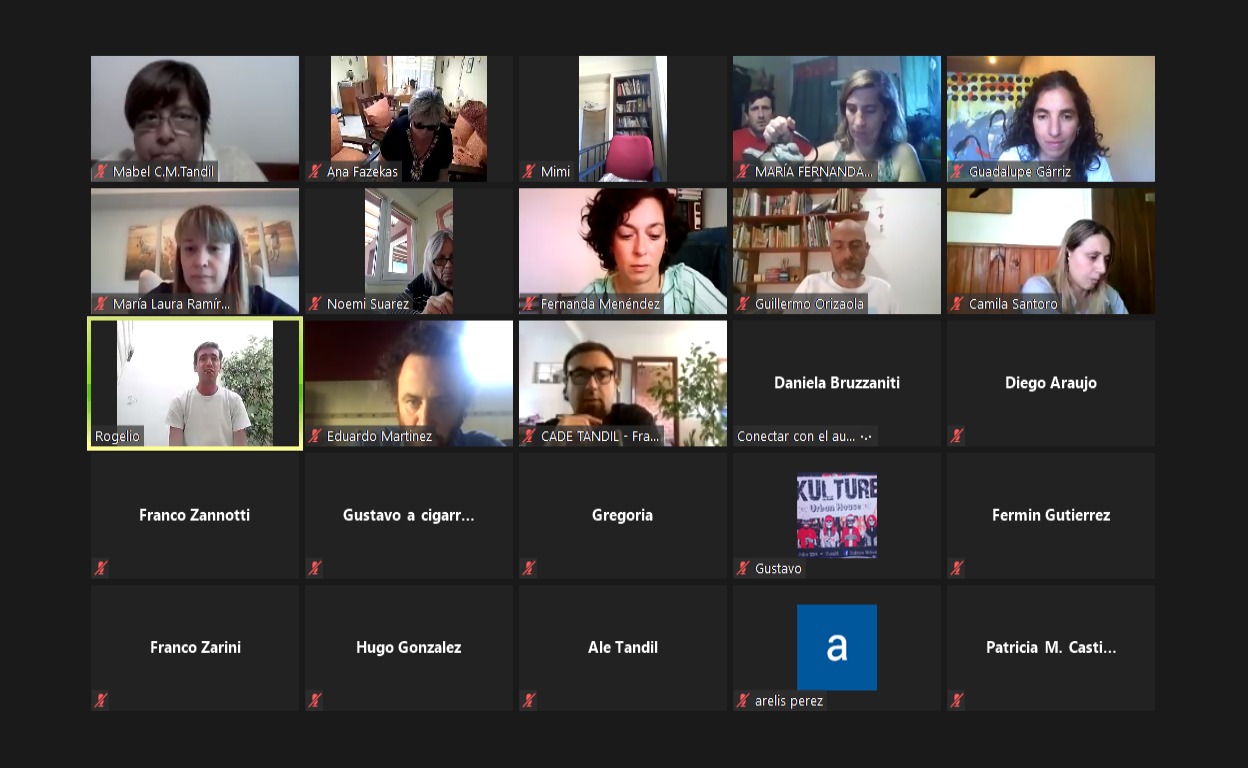Click muted mic icon next to Mimi

[x=528, y=172]
